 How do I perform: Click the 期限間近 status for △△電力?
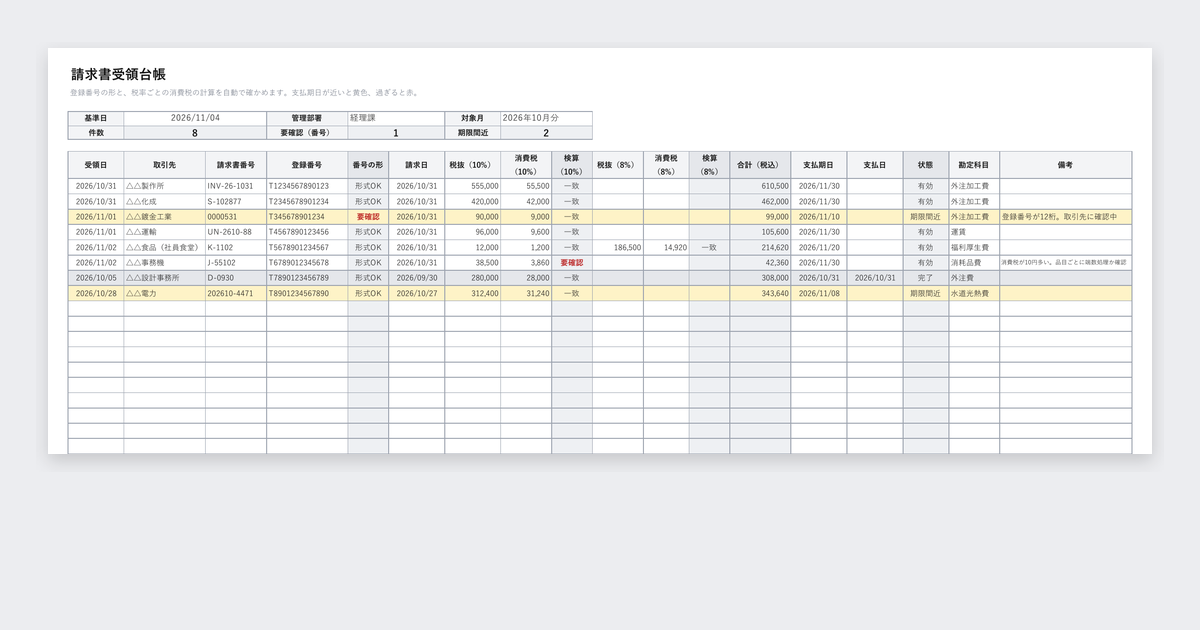[926, 293]
